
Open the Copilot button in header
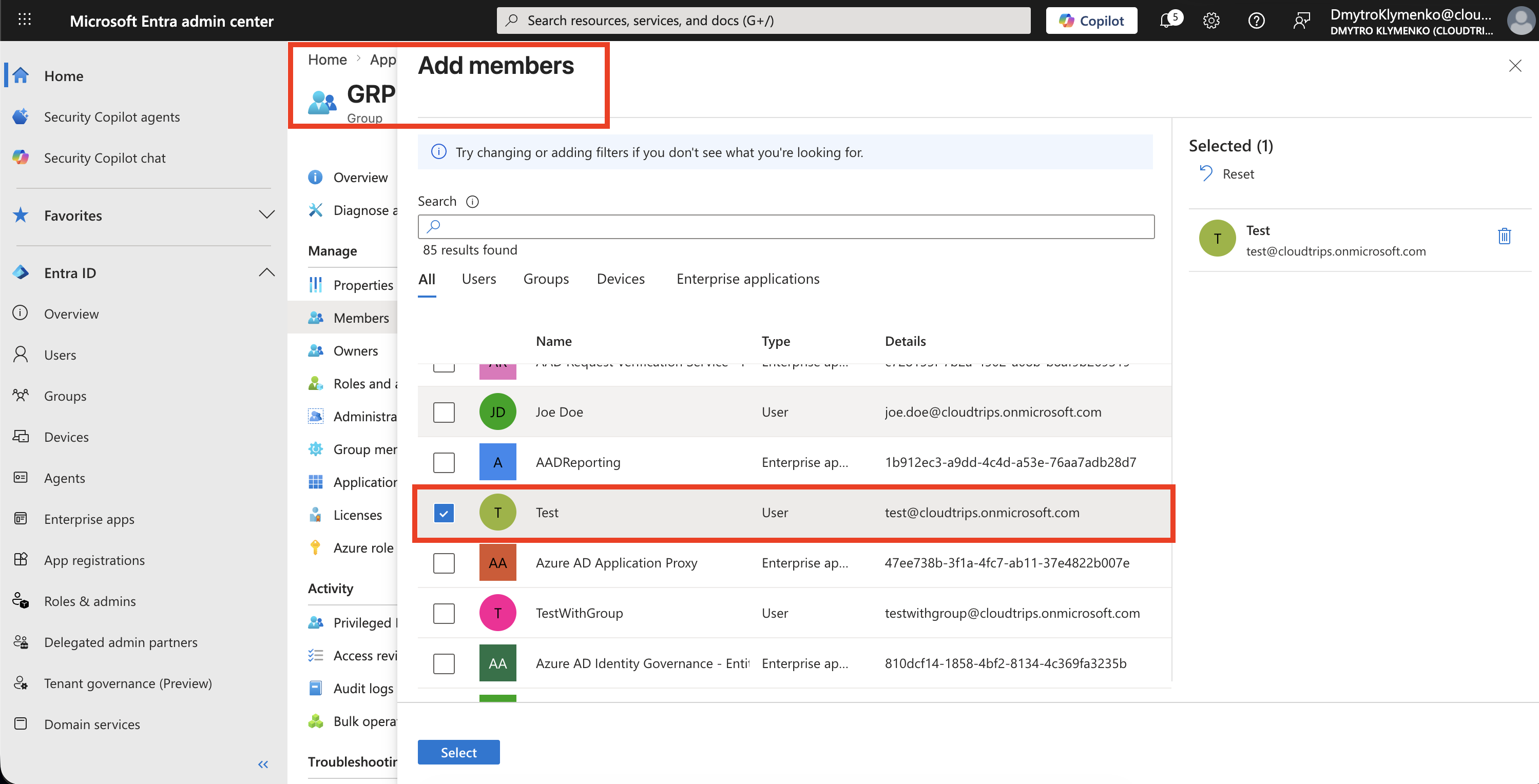pos(1091,21)
